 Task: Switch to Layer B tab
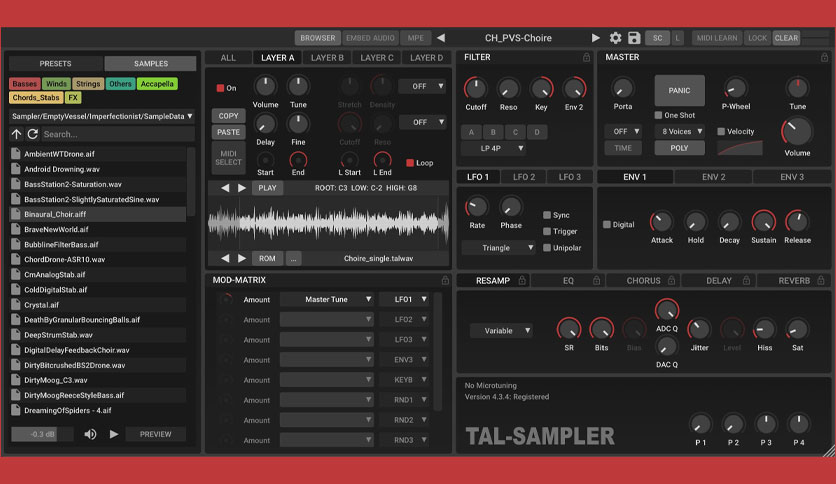pos(327,58)
